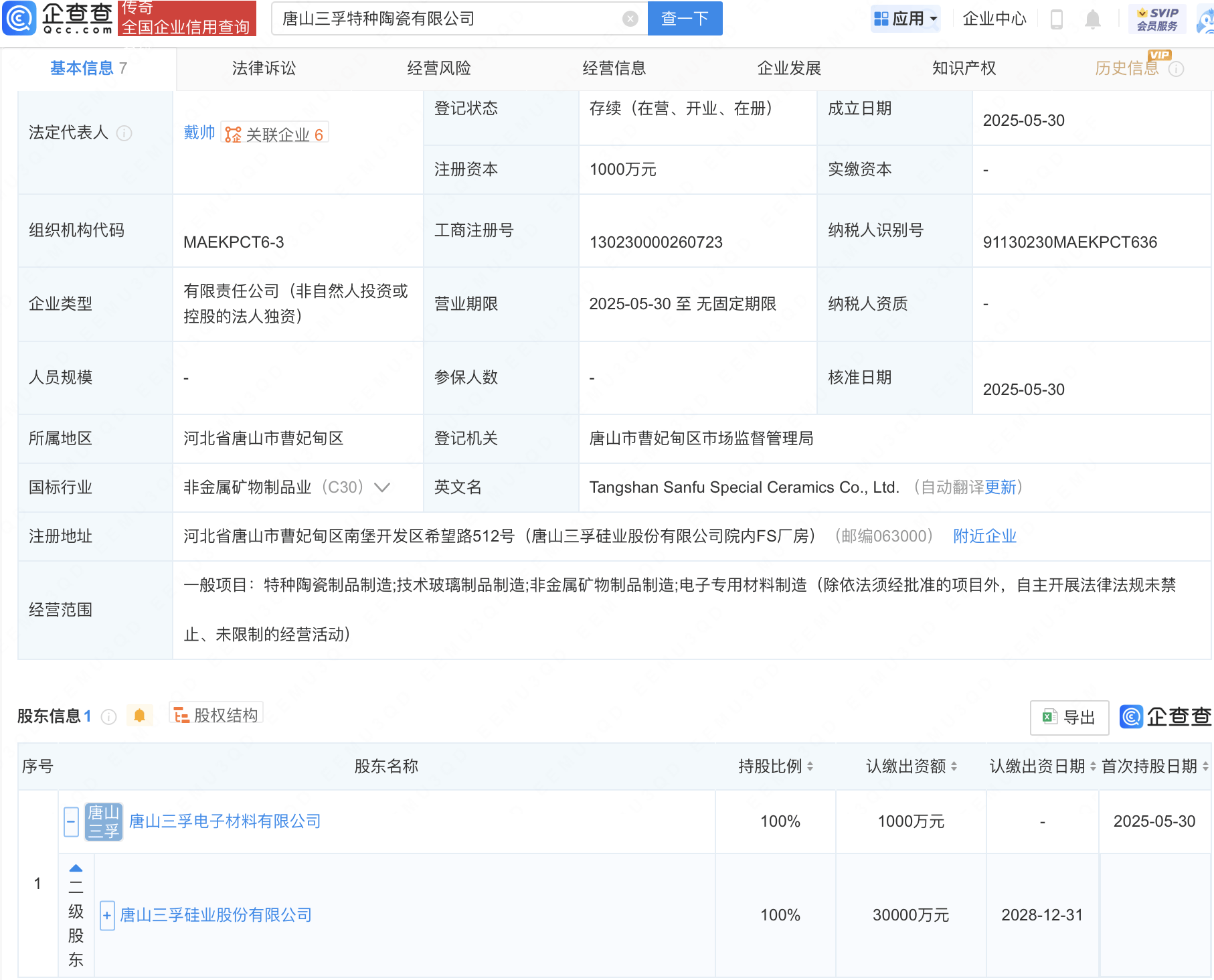Open the 附近企业 nearby companies link
Image resolution: width=1214 pixels, height=980 pixels.
984,536
